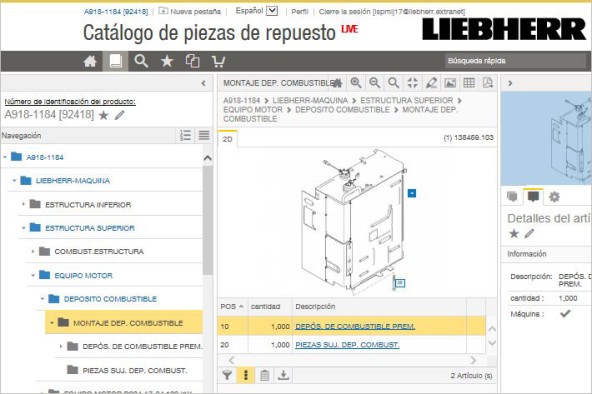Open the favorites star in main toolbar

[x=167, y=61]
